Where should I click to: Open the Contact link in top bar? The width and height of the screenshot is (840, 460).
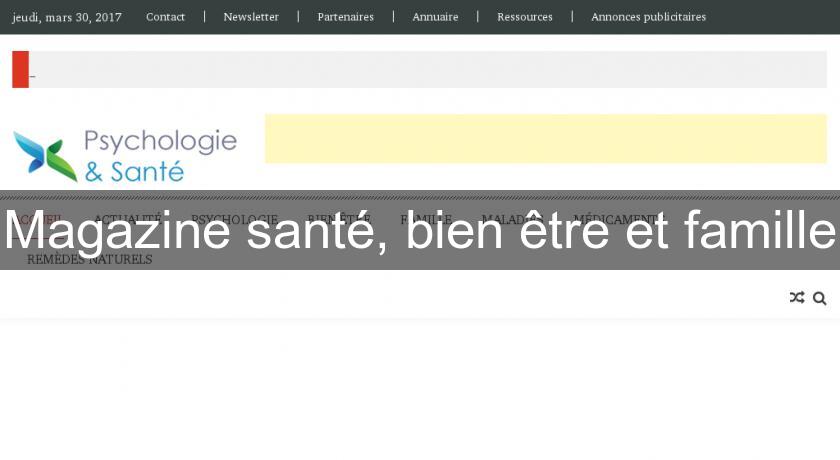[165, 17]
